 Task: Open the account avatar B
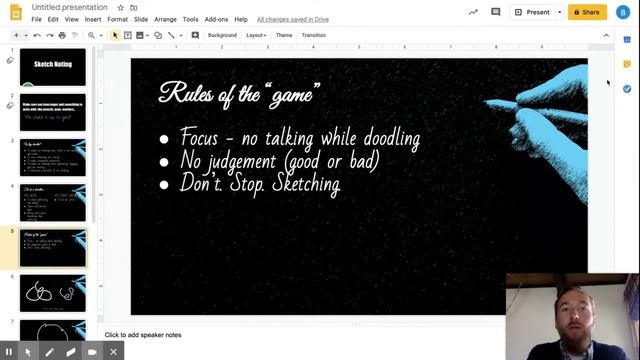tap(623, 13)
